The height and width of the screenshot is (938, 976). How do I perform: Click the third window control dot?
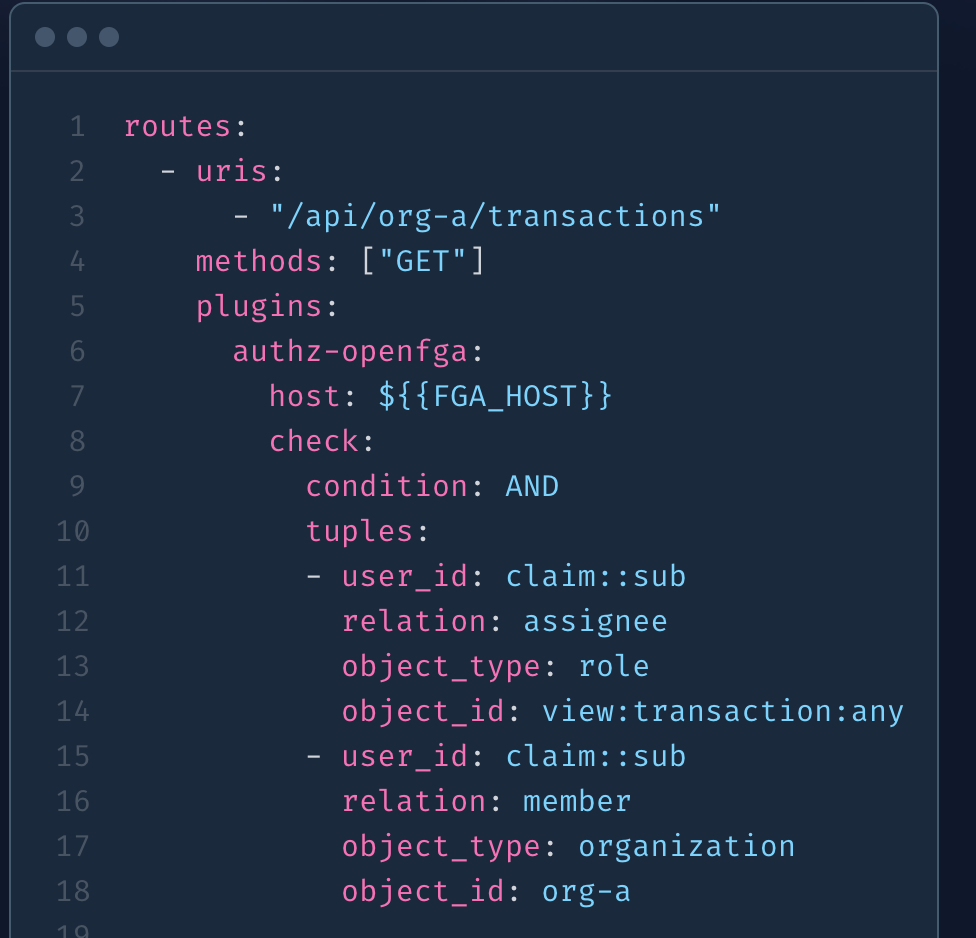coord(109,37)
